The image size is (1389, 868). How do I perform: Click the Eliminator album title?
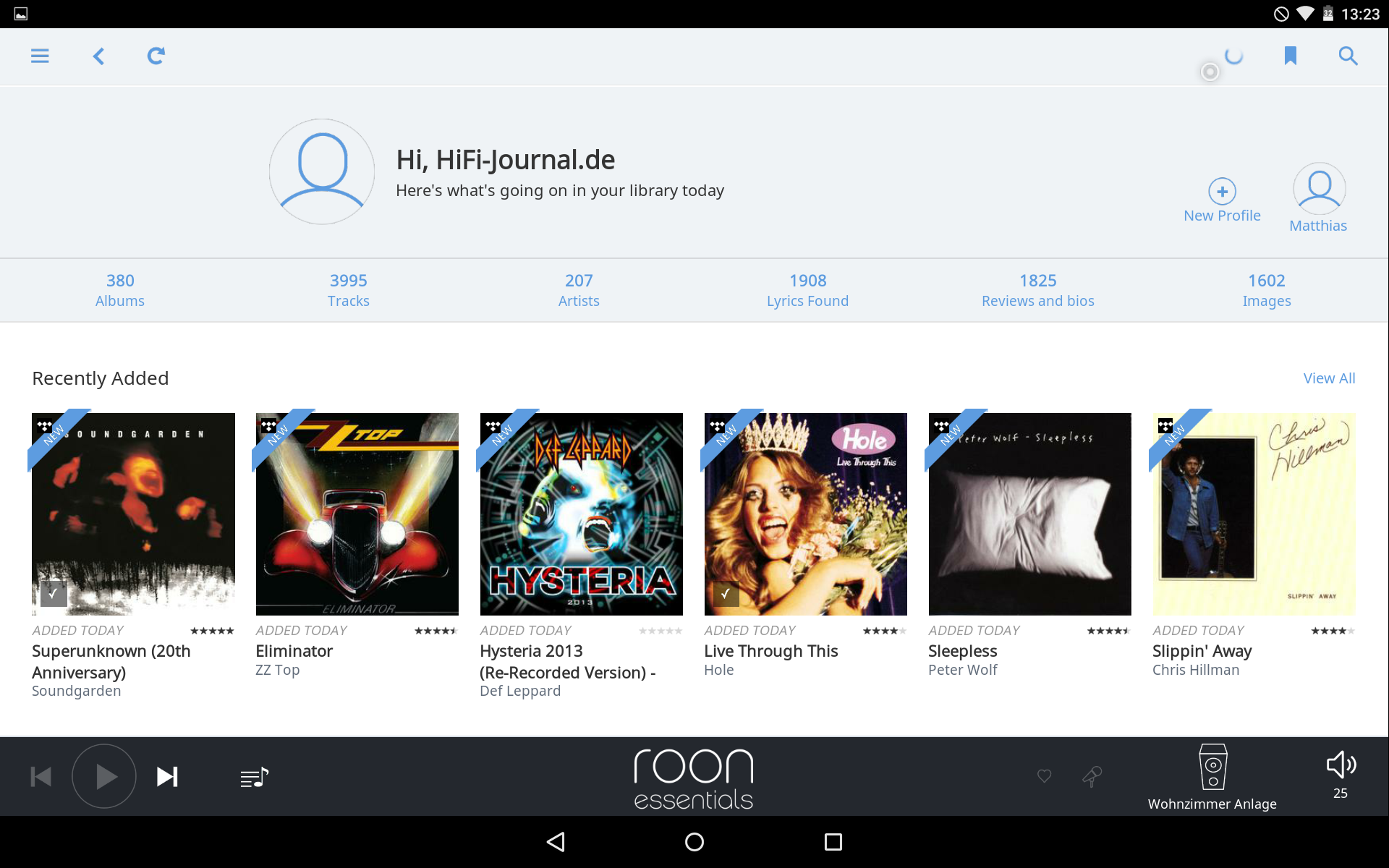pos(294,651)
